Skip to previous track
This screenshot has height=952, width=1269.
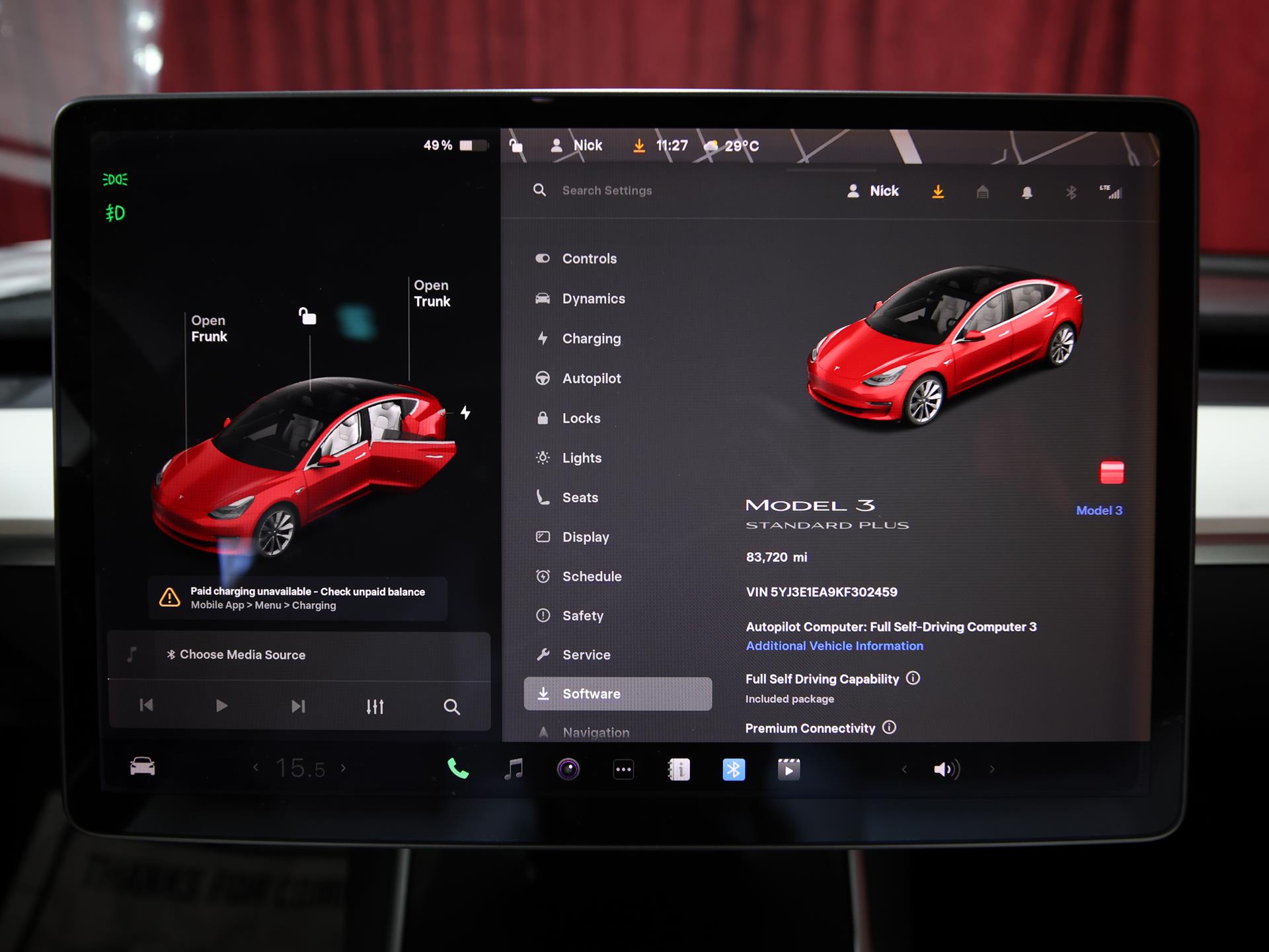tap(146, 706)
